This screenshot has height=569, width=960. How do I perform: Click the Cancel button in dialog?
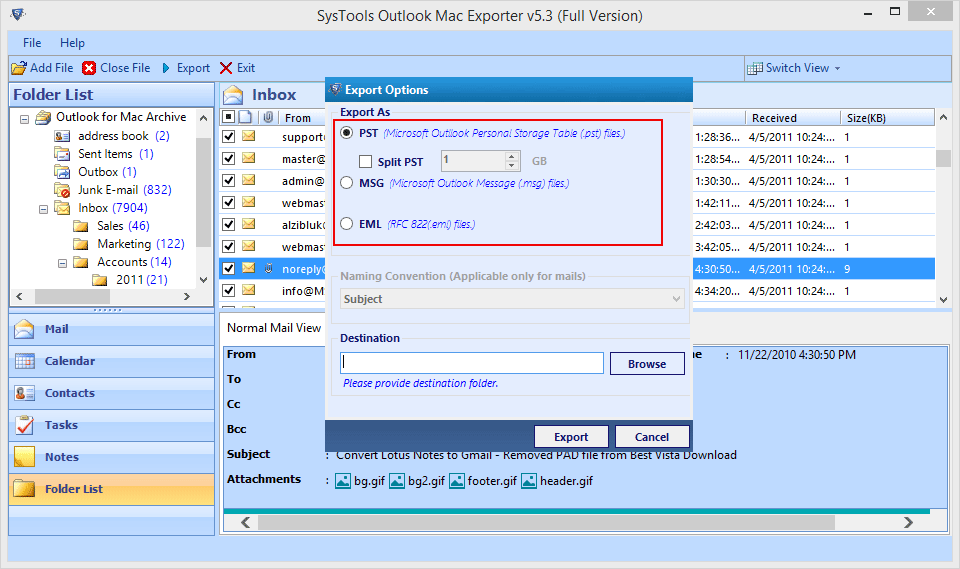pyautogui.click(x=652, y=437)
